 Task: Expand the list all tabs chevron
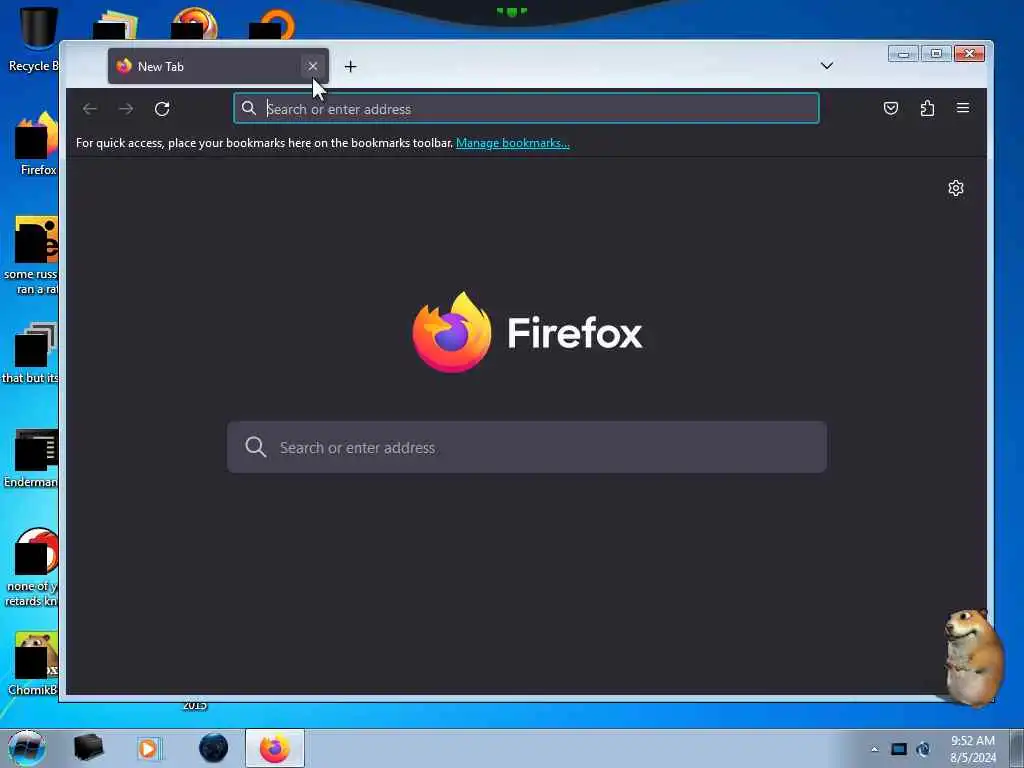(827, 66)
